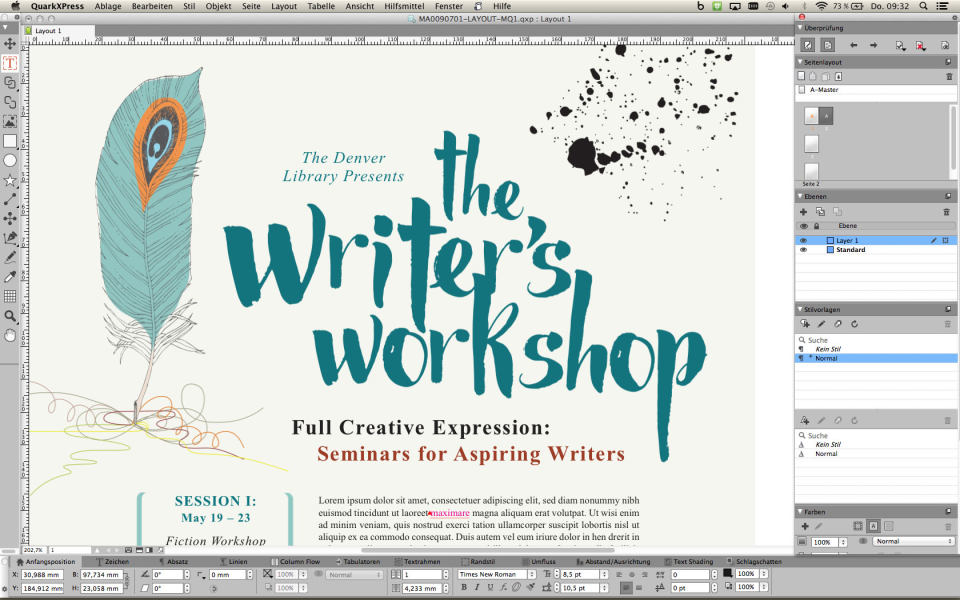Screen dimensions: 960x600
Task: Pick the Oval box tool
Action: click(x=10, y=160)
